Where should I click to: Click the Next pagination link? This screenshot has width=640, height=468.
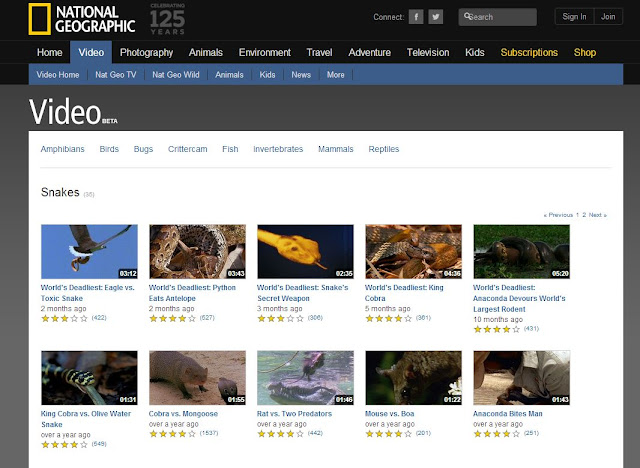(x=598, y=215)
